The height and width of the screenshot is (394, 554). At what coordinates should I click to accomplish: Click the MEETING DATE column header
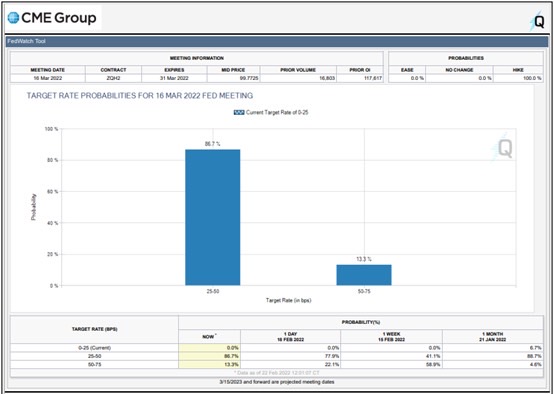point(48,70)
